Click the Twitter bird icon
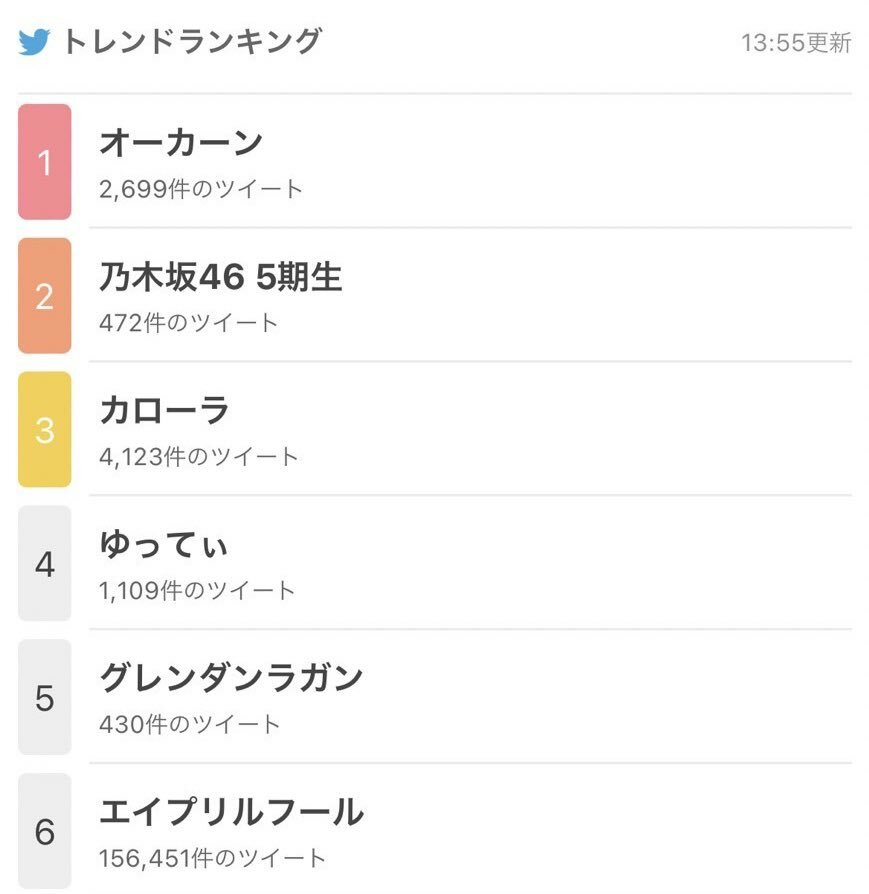Screen dimensions: 869x894 point(34,42)
